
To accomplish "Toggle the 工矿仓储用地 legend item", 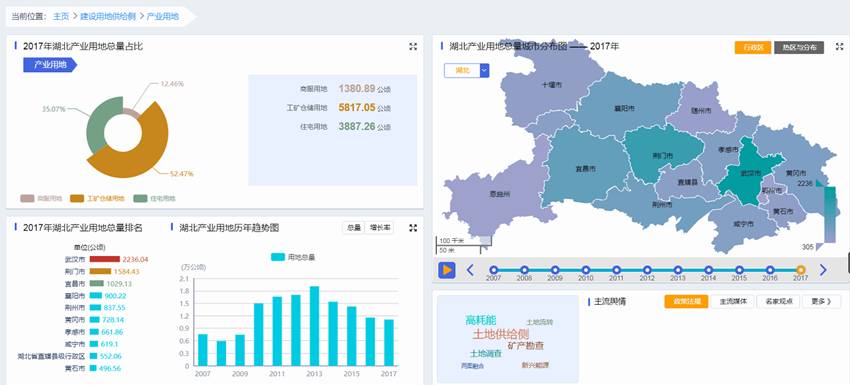I will (98, 198).
